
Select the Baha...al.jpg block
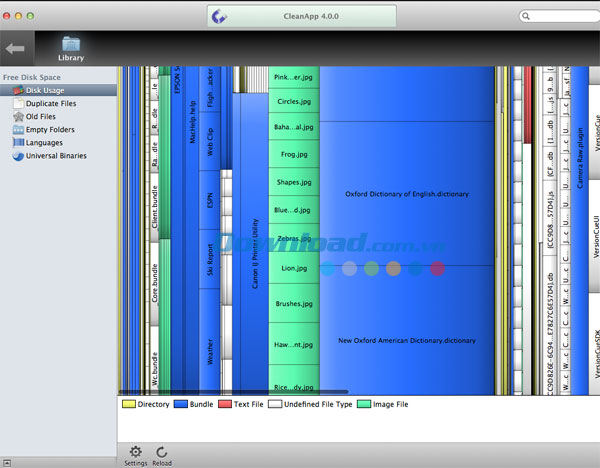click(x=294, y=127)
